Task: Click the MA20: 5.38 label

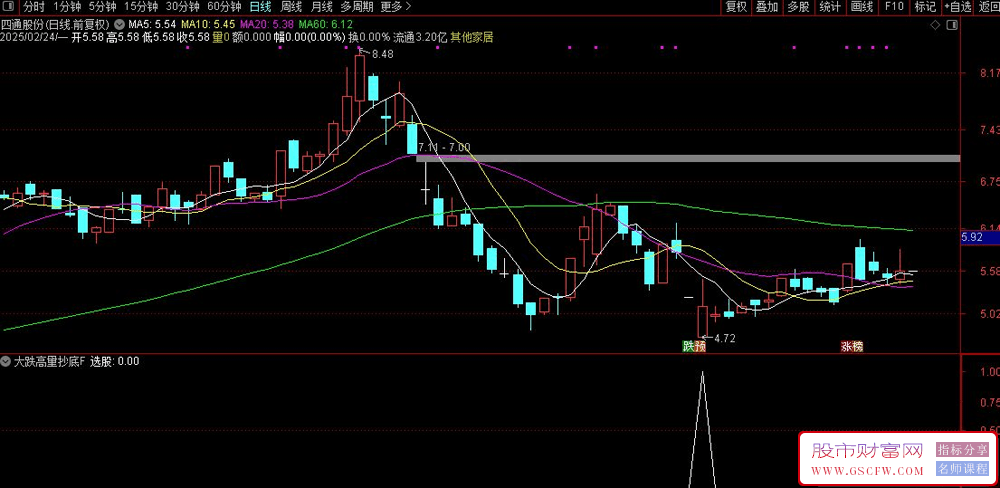Action: coord(267,24)
